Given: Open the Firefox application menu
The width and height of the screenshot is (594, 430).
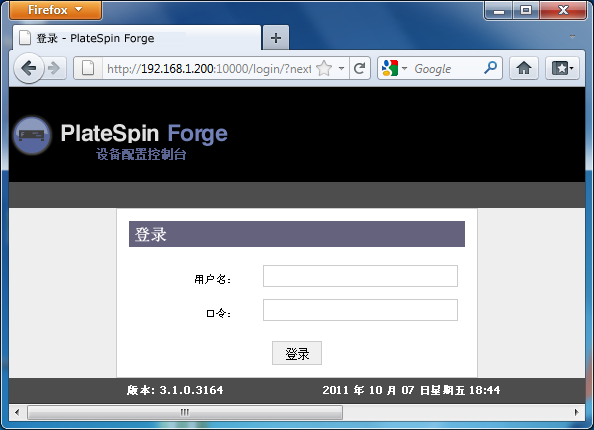Looking at the screenshot, I should [55, 10].
